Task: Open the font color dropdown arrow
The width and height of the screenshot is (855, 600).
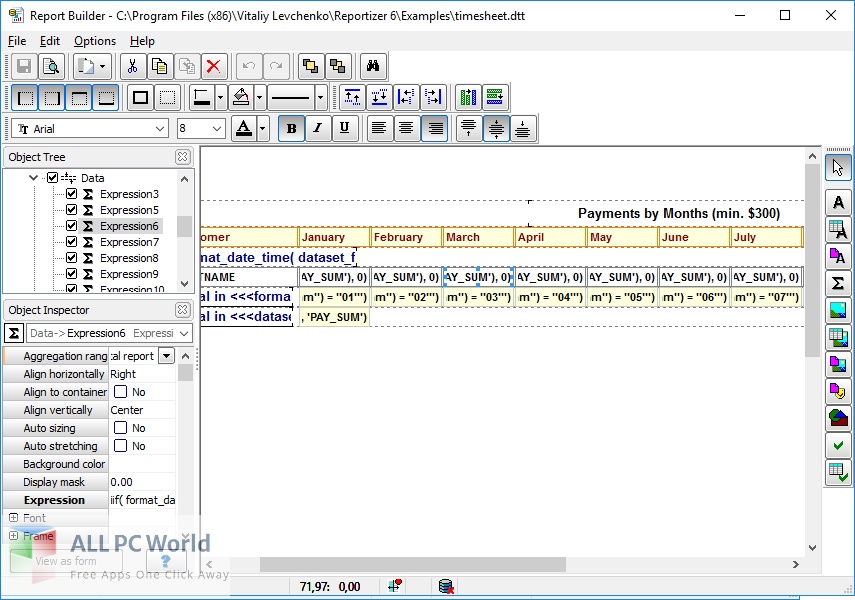Action: (x=263, y=128)
